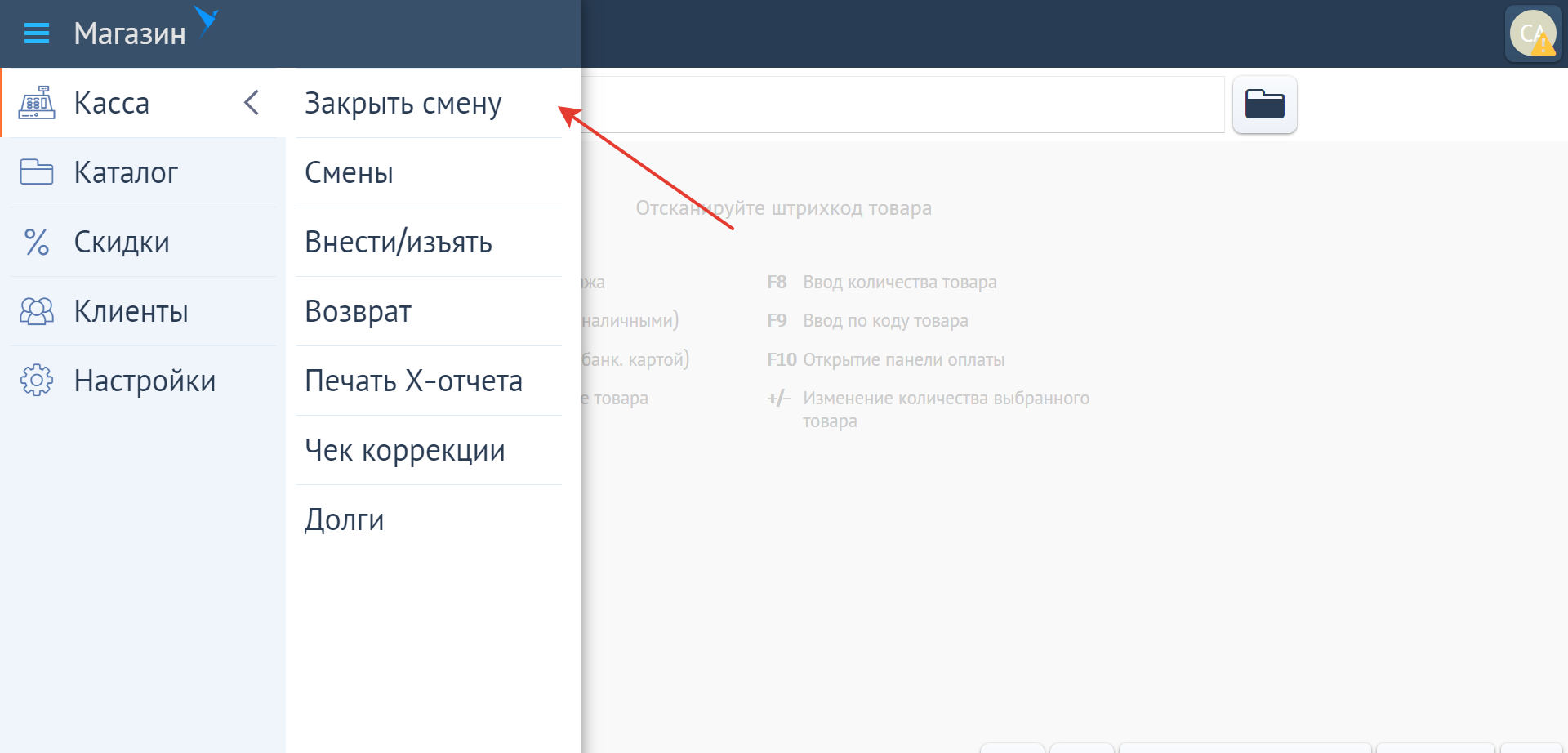Click the F8 key label

[x=777, y=282]
